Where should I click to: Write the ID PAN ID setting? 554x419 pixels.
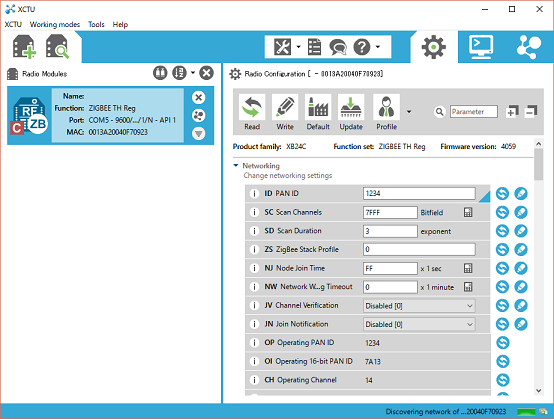521,194
